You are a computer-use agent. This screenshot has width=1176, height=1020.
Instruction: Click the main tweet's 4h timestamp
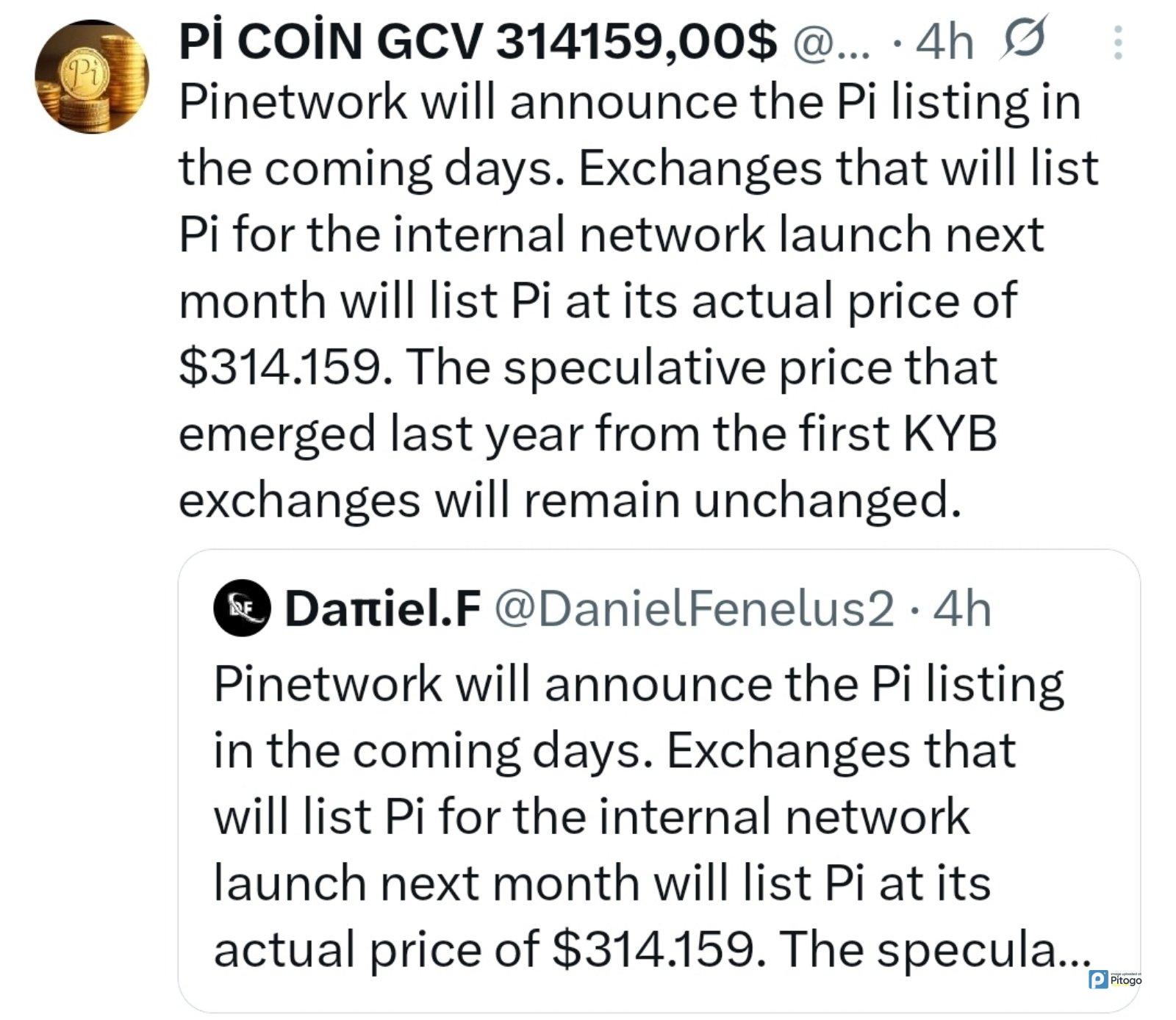(x=945, y=43)
